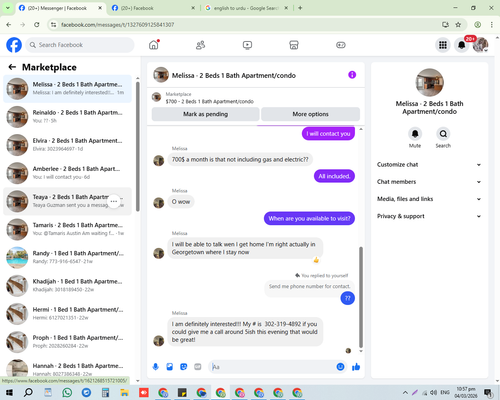Expand Customize chat section

click(429, 165)
